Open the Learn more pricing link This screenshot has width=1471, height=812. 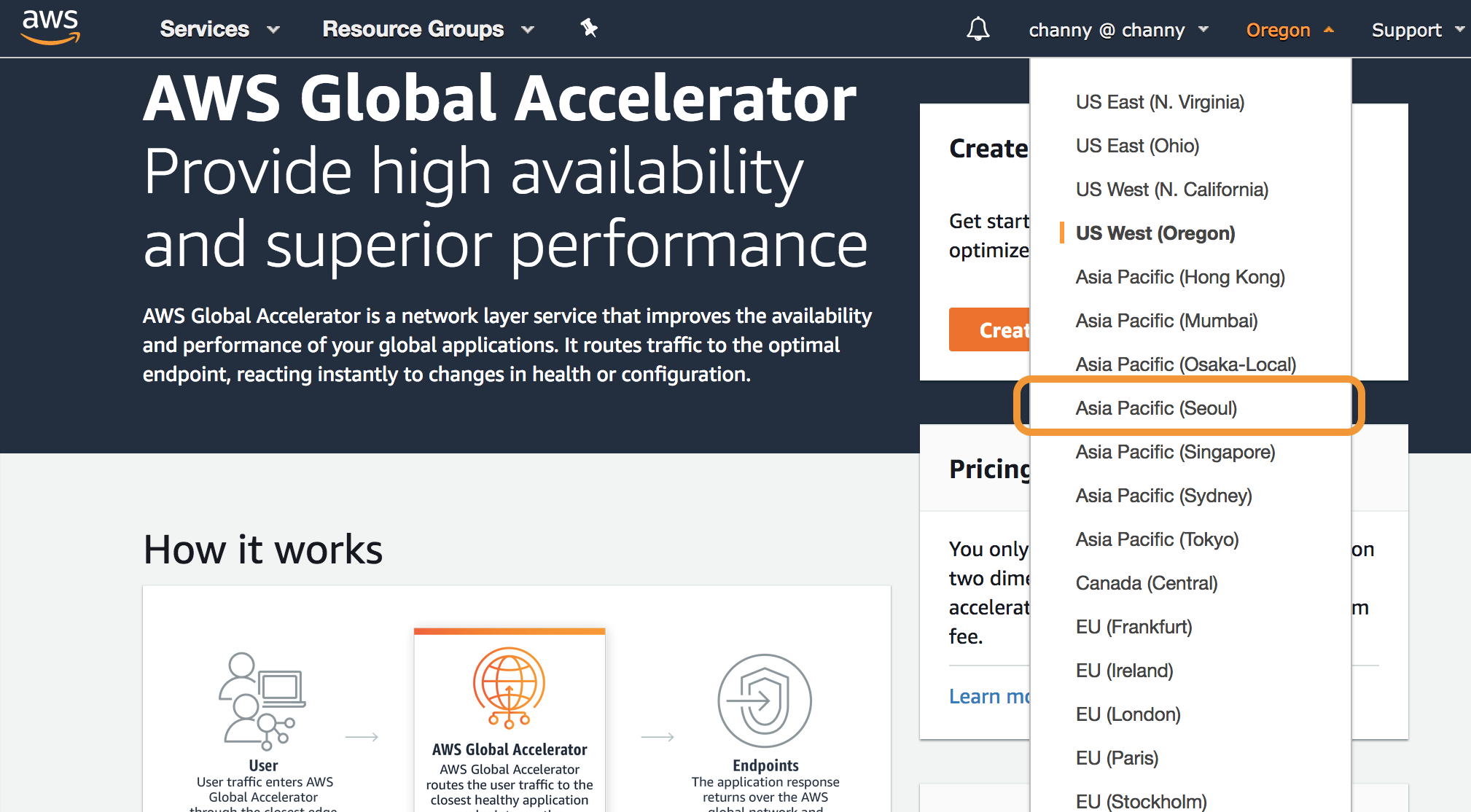coord(989,696)
